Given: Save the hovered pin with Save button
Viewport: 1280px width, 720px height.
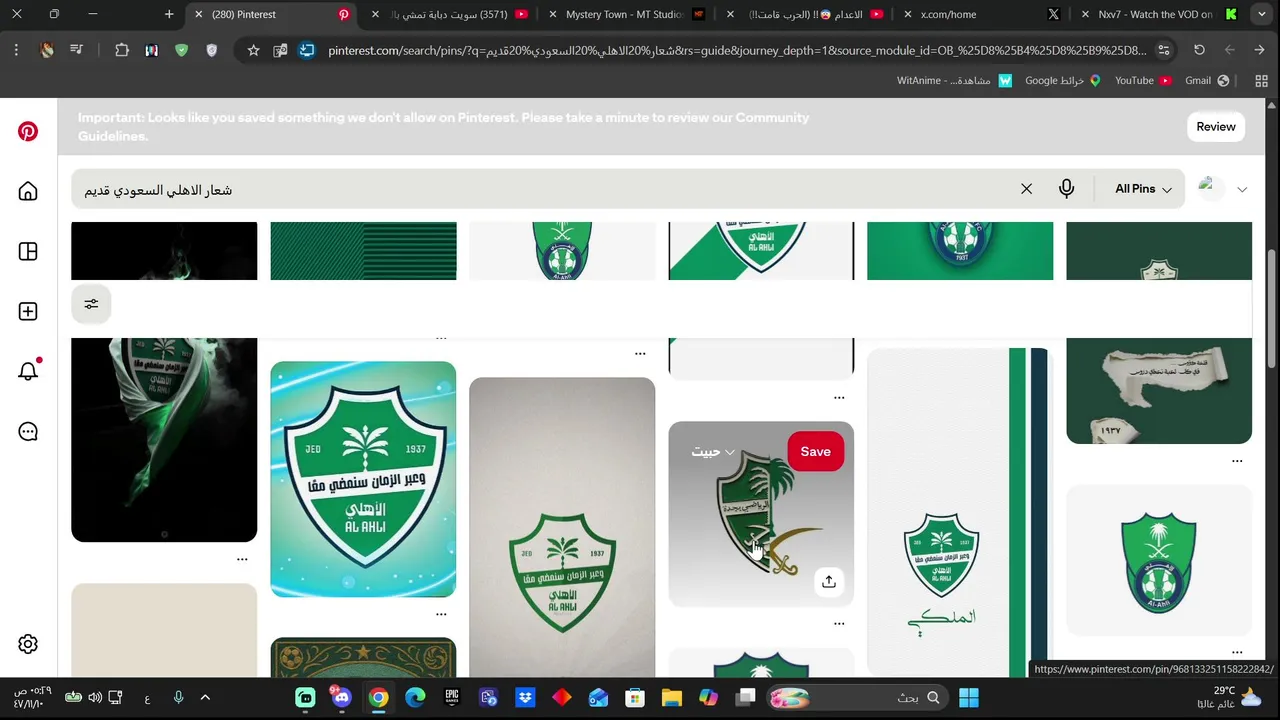Looking at the screenshot, I should pyautogui.click(x=815, y=451).
